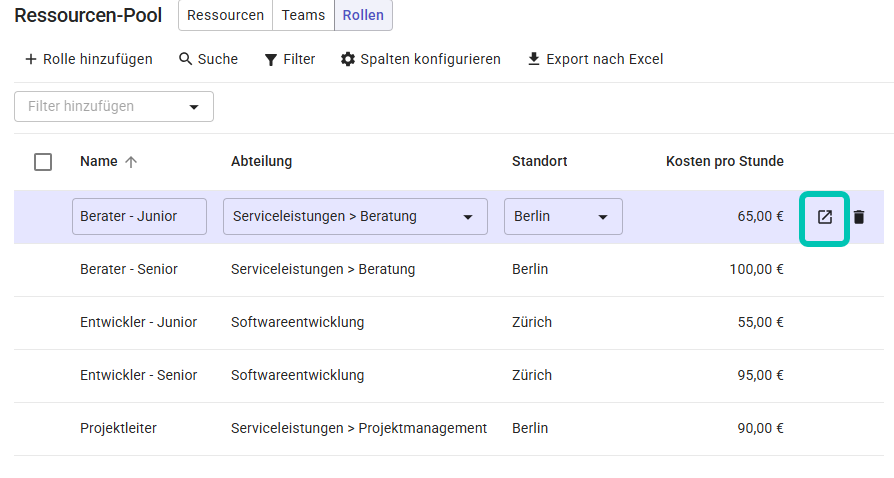Click Export nach Excel
Viewport: 894px width, 478px height.
pos(595,59)
